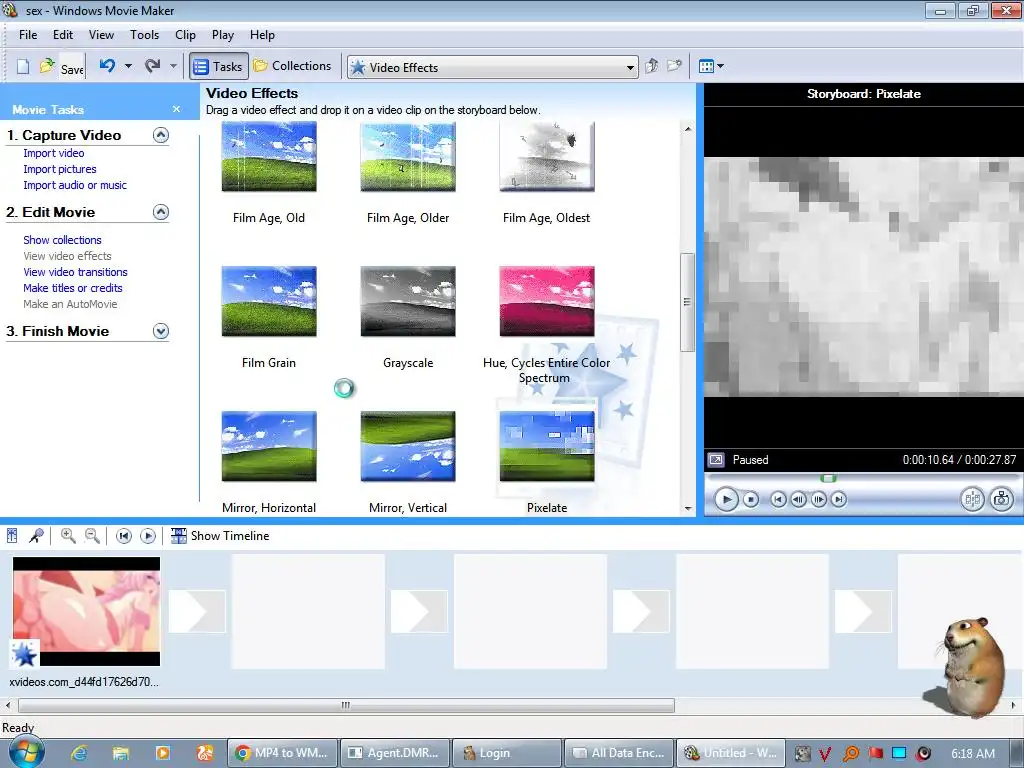Click the Import video link
The width and height of the screenshot is (1024, 768).
pyautogui.click(x=54, y=153)
